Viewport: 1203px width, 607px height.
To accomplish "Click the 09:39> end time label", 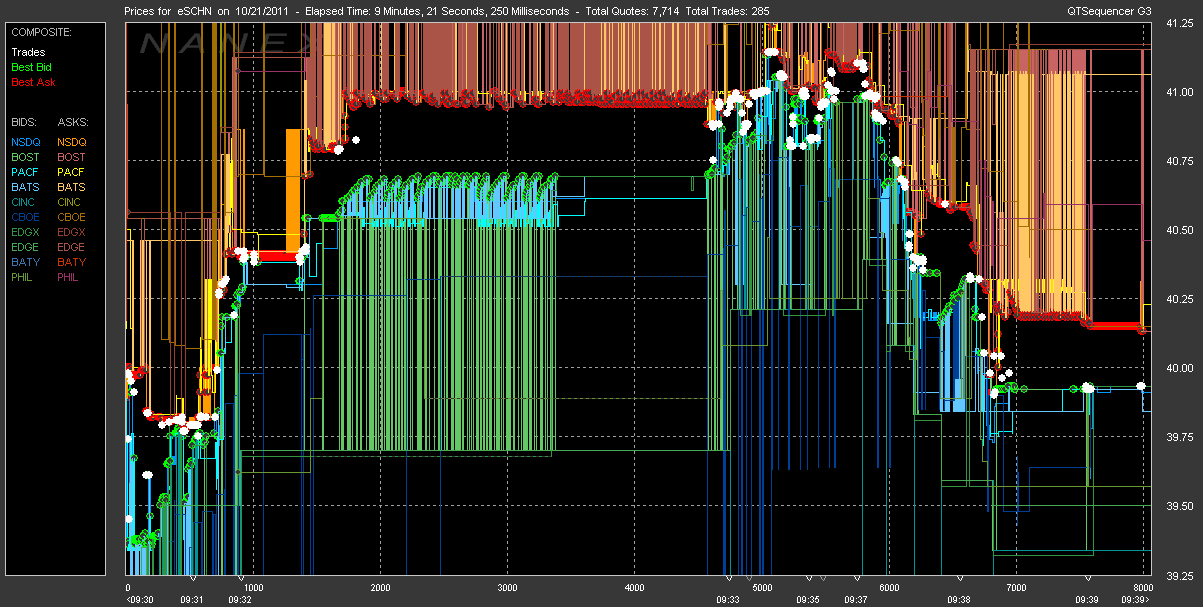I will [1136, 600].
